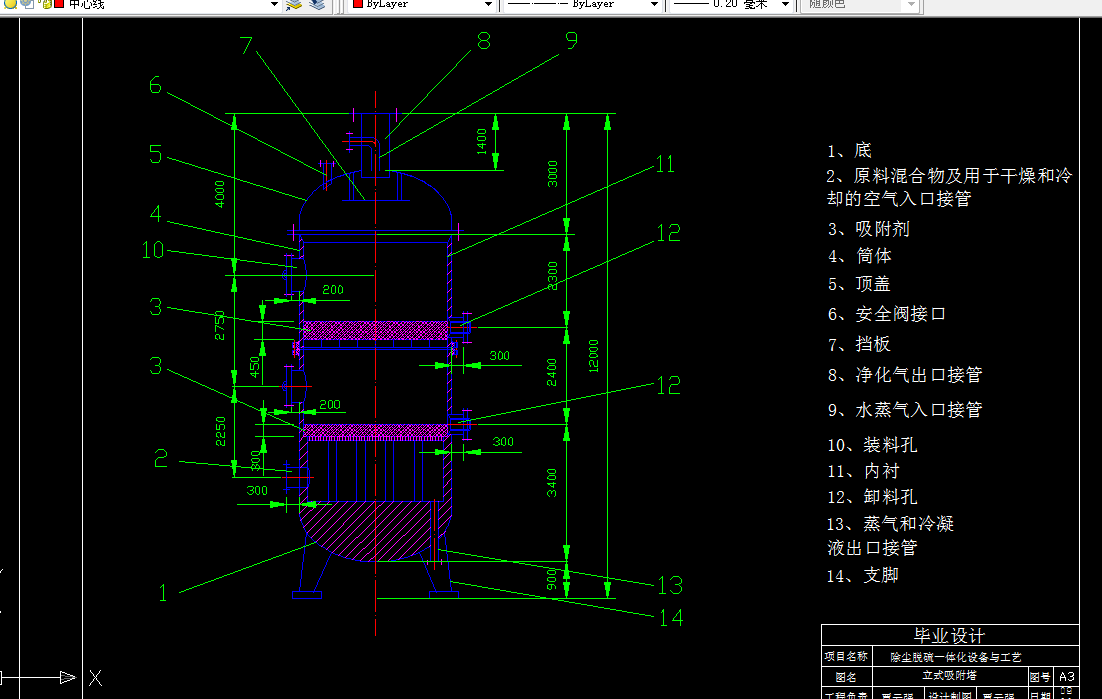Click the red layer color square before 中心线

59,4
